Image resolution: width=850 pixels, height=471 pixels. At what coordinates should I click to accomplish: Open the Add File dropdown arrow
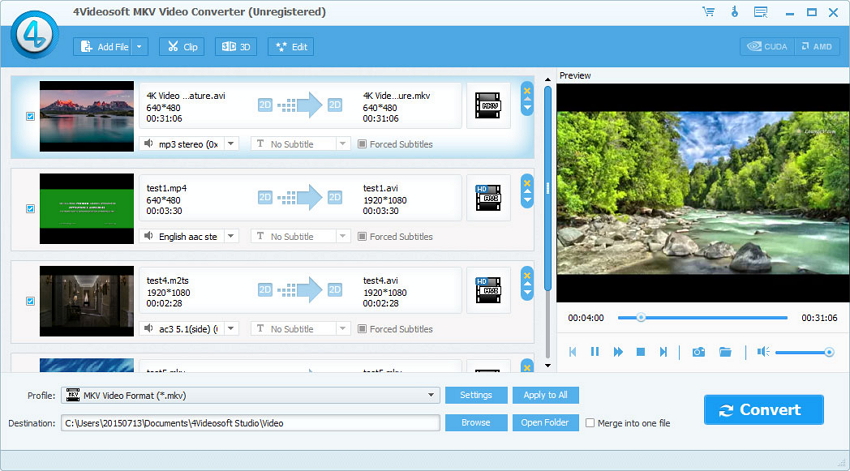pos(139,47)
